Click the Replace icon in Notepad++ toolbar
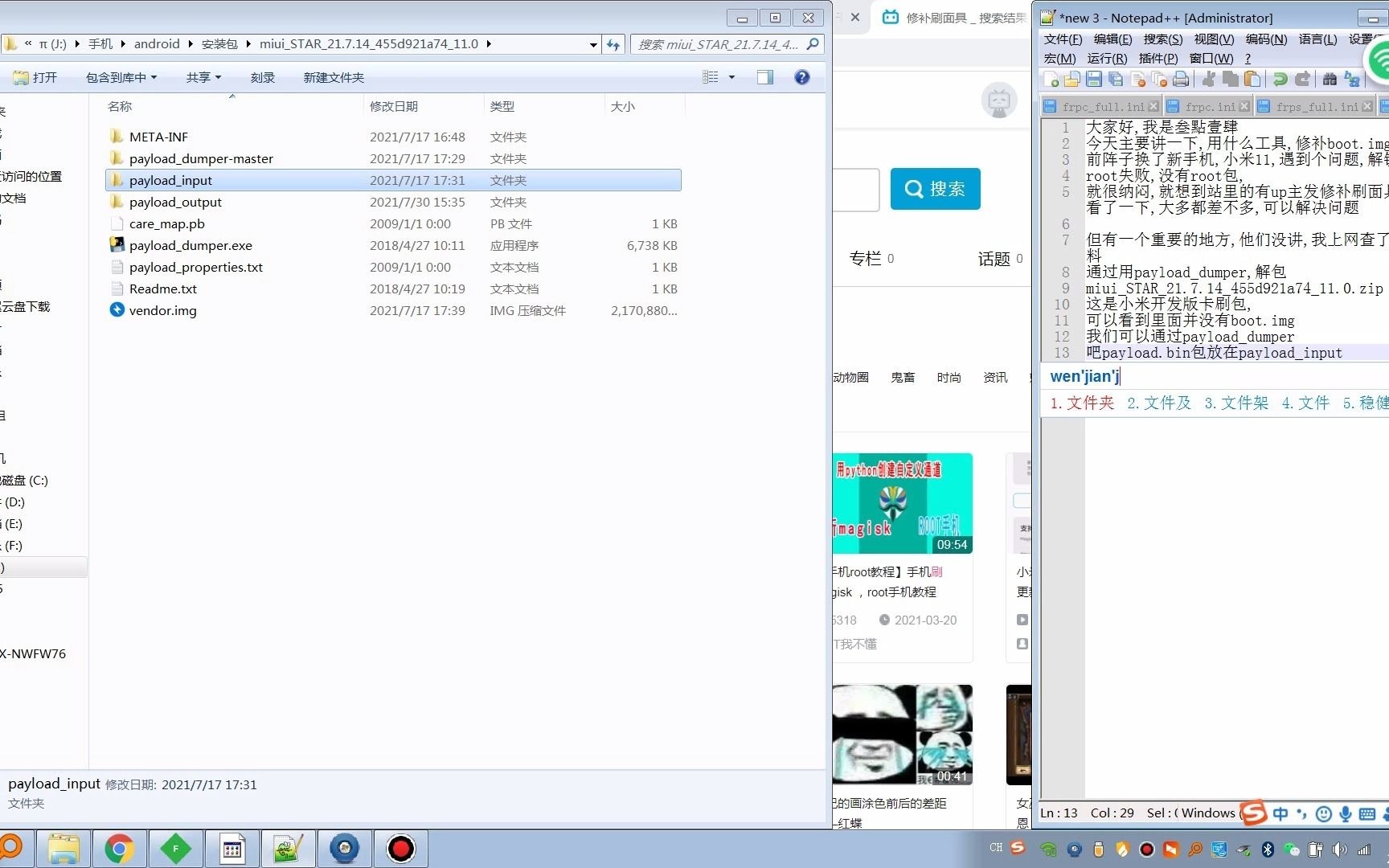Screen dimensions: 1389x868 click(x=1352, y=79)
